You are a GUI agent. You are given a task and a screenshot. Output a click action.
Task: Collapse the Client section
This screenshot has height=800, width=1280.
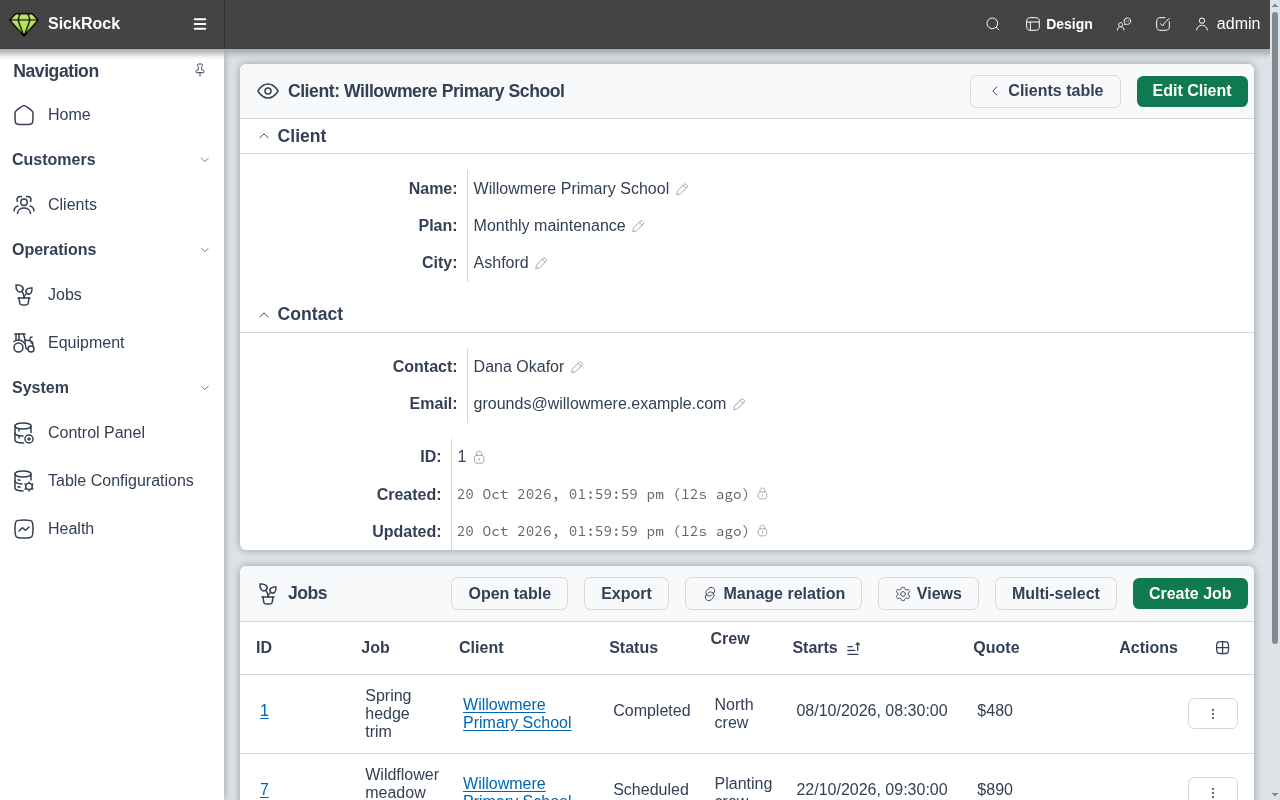coord(264,136)
